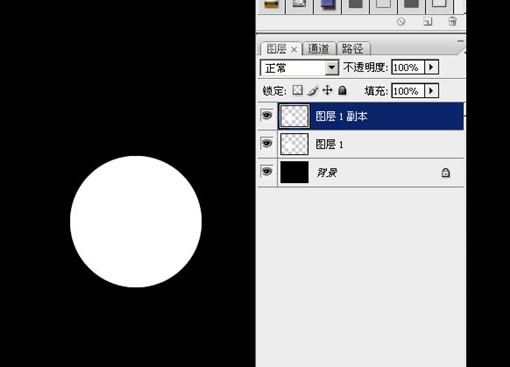Click the create new style icon
This screenshot has height=367, width=510.
428,22
